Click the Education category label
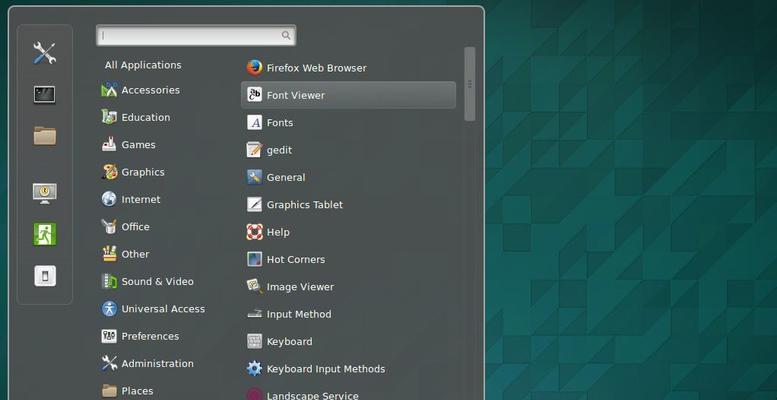The height and width of the screenshot is (400, 777). tap(146, 117)
